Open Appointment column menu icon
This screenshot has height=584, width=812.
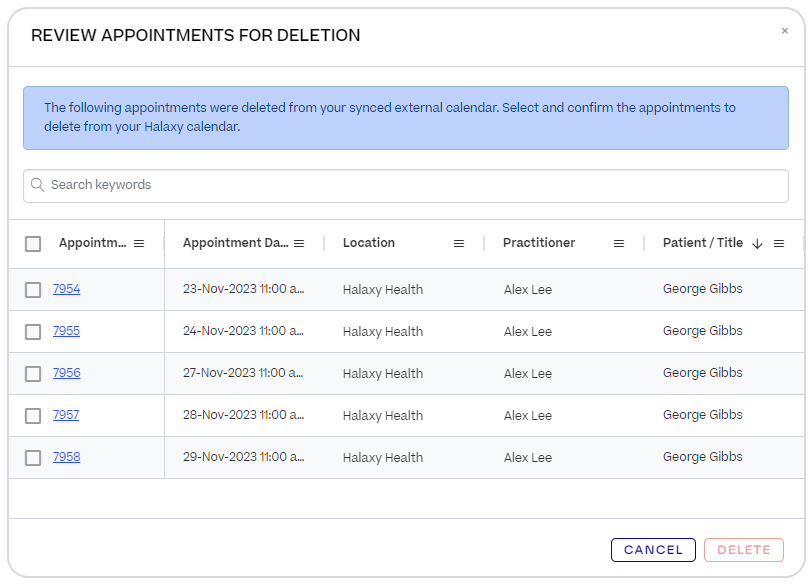[x=139, y=244]
